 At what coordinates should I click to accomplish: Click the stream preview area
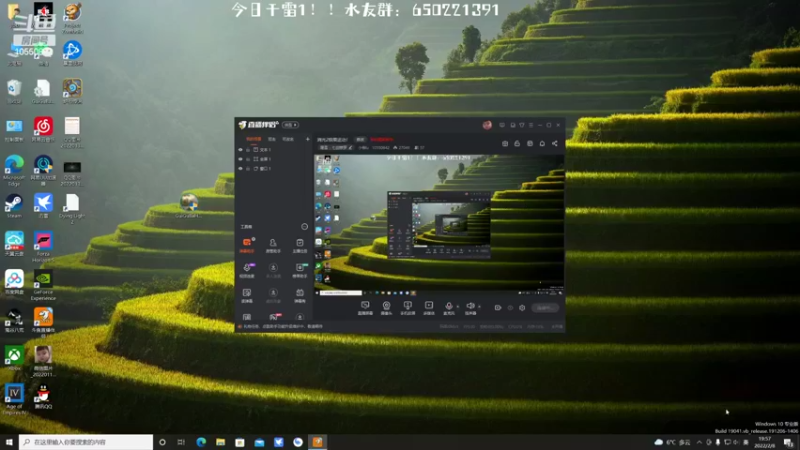[439, 225]
